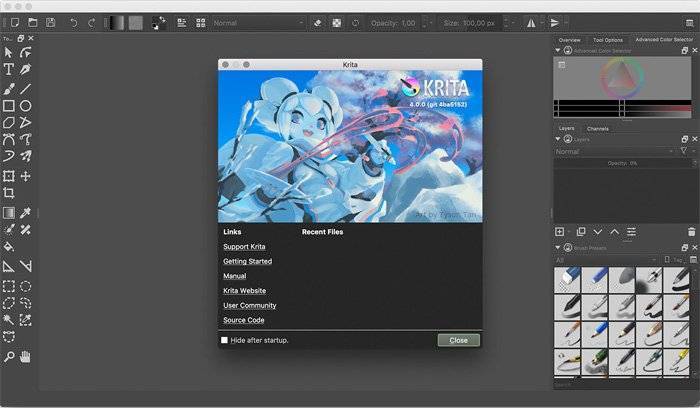Image resolution: width=700 pixels, height=408 pixels.
Task: Select the Elliptical Selection tool
Action: (x=25, y=286)
